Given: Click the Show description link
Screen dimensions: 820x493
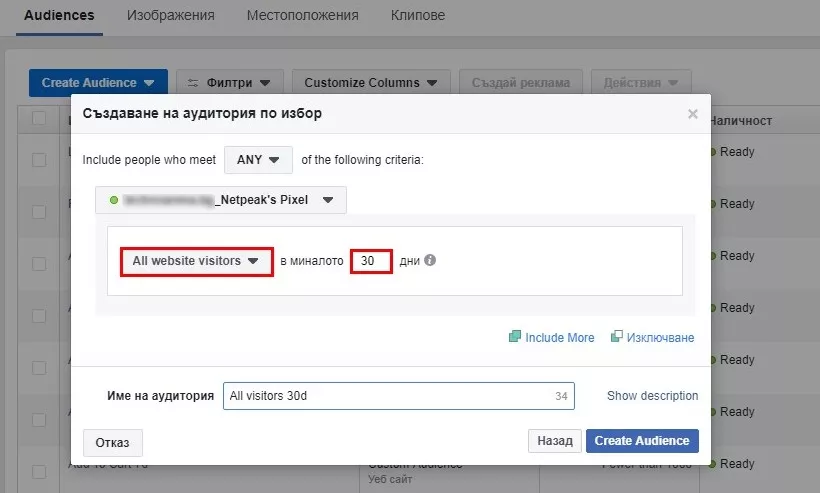Looking at the screenshot, I should click(652, 396).
